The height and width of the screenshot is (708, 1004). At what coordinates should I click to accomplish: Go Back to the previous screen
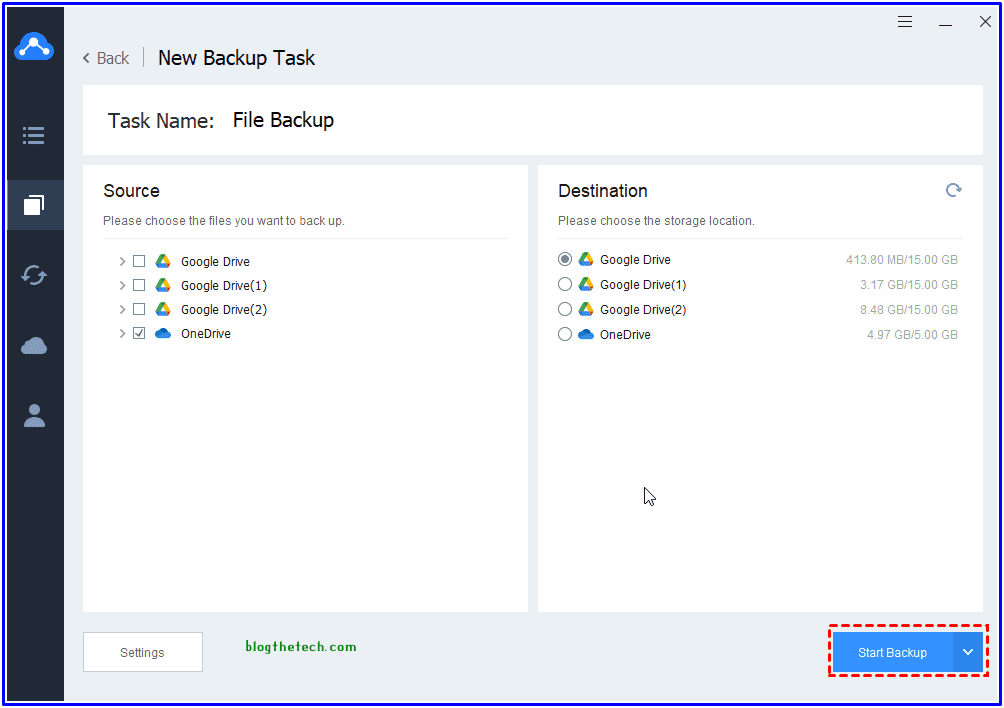106,58
